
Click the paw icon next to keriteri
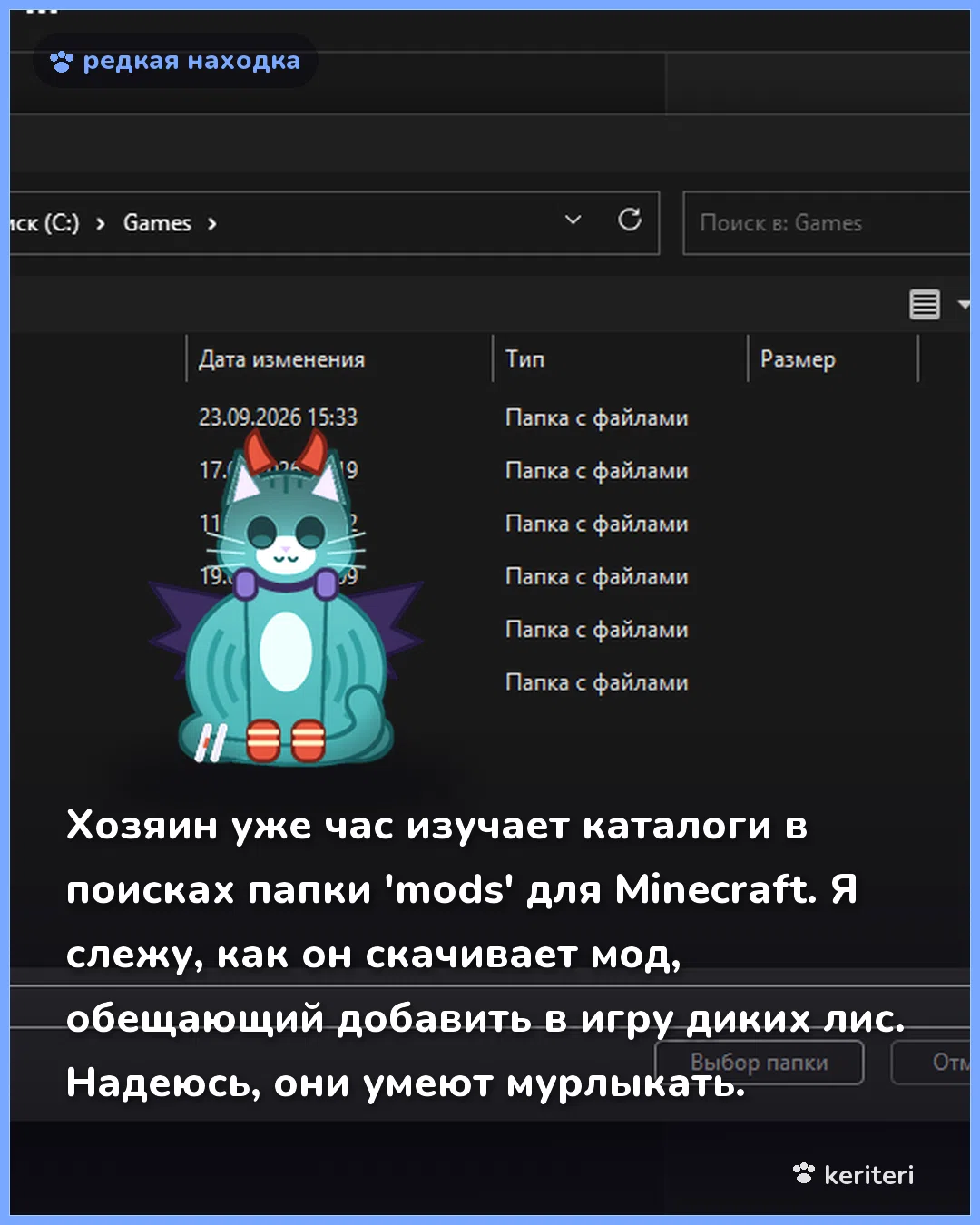(804, 1173)
